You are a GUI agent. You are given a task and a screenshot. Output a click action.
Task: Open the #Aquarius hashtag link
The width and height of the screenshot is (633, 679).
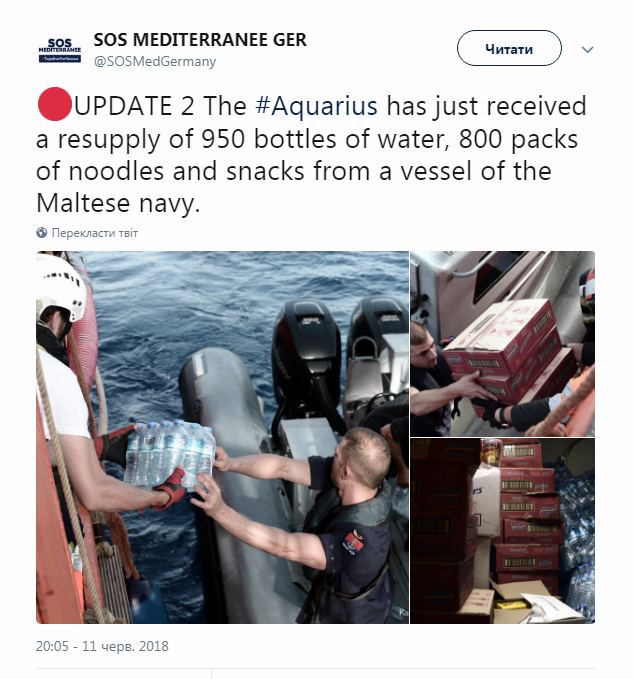click(316, 106)
